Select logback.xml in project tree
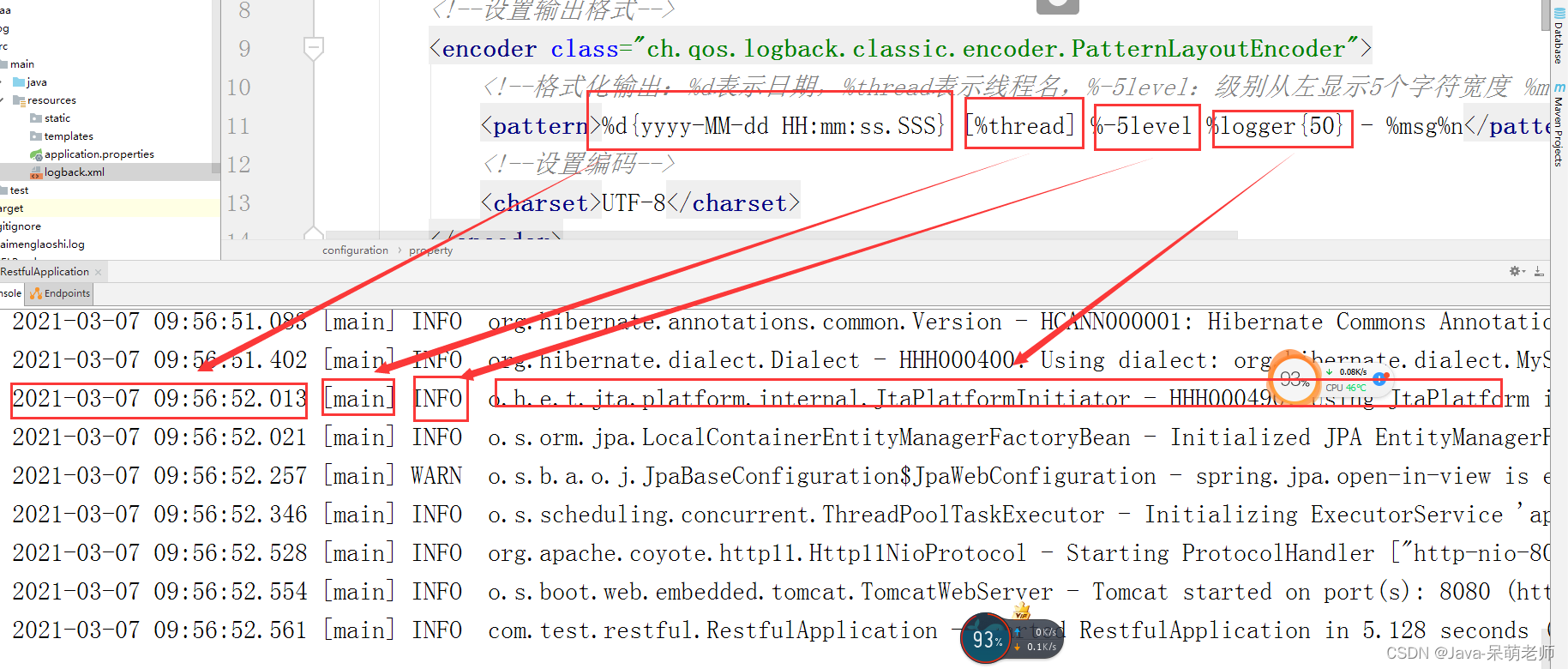The width and height of the screenshot is (1568, 669). 74,172
